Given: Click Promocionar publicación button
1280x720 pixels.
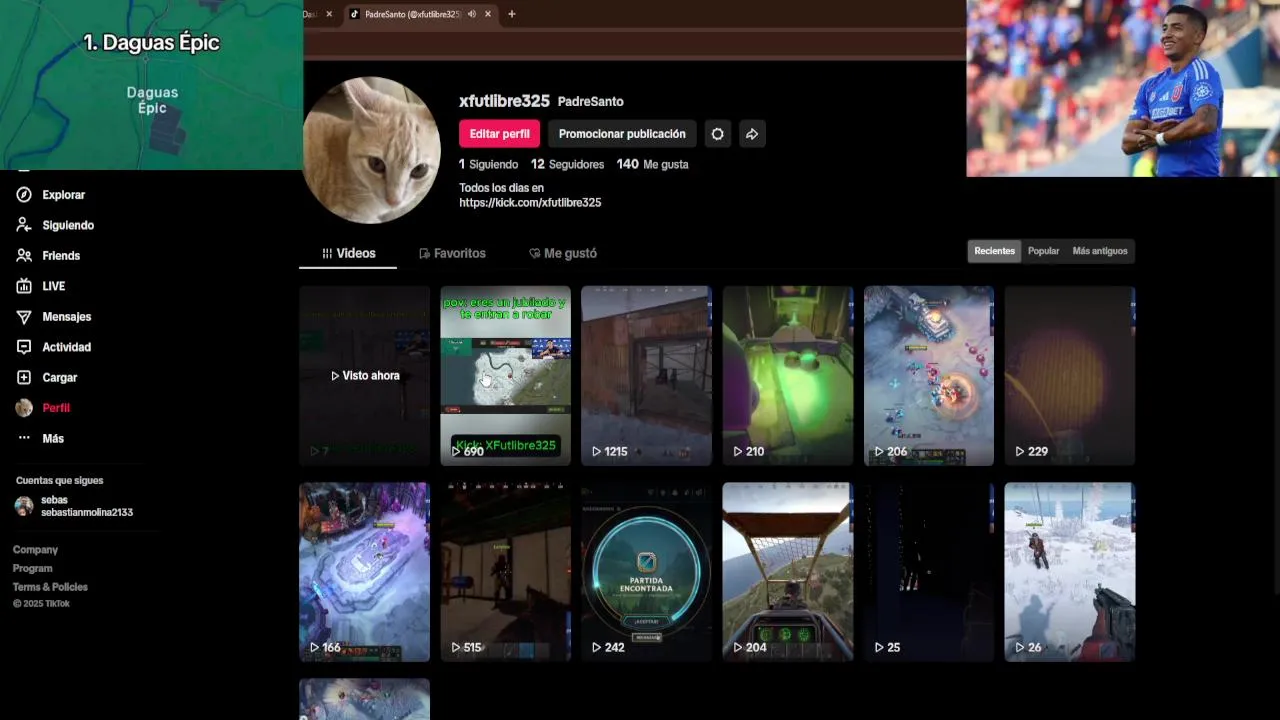Looking at the screenshot, I should coord(622,134).
